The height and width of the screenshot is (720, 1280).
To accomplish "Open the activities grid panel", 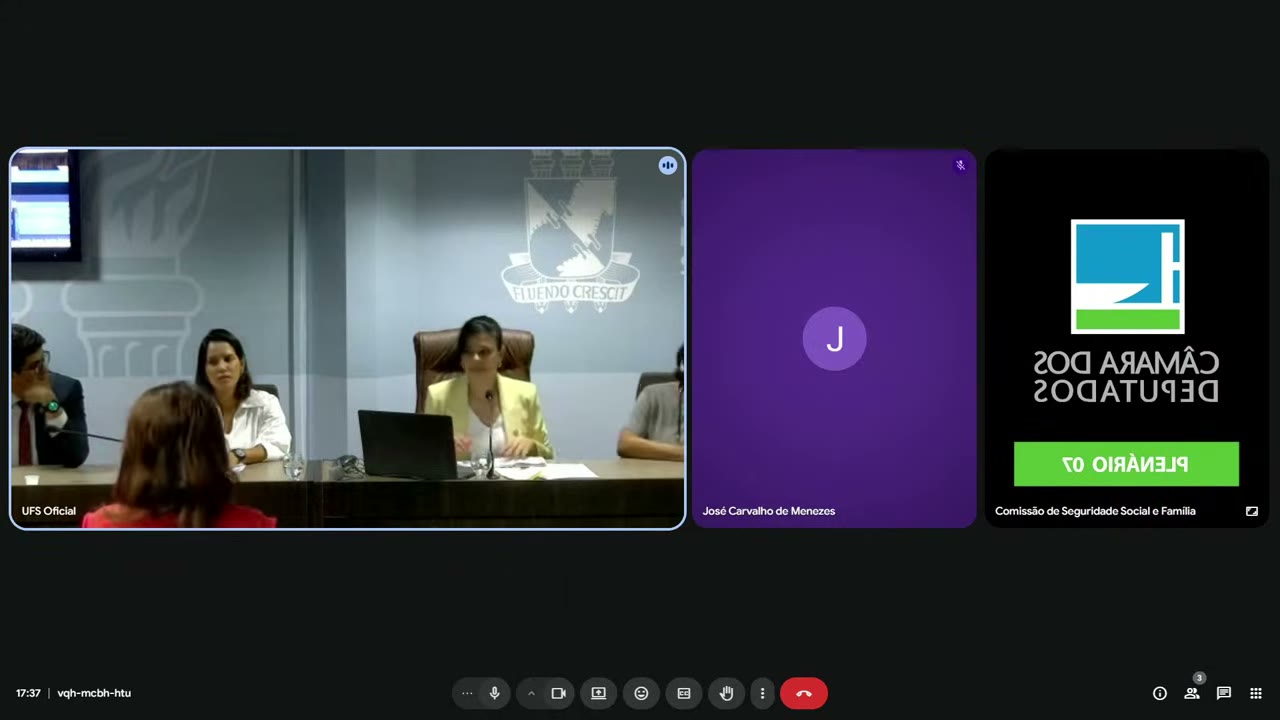I will coord(1256,693).
